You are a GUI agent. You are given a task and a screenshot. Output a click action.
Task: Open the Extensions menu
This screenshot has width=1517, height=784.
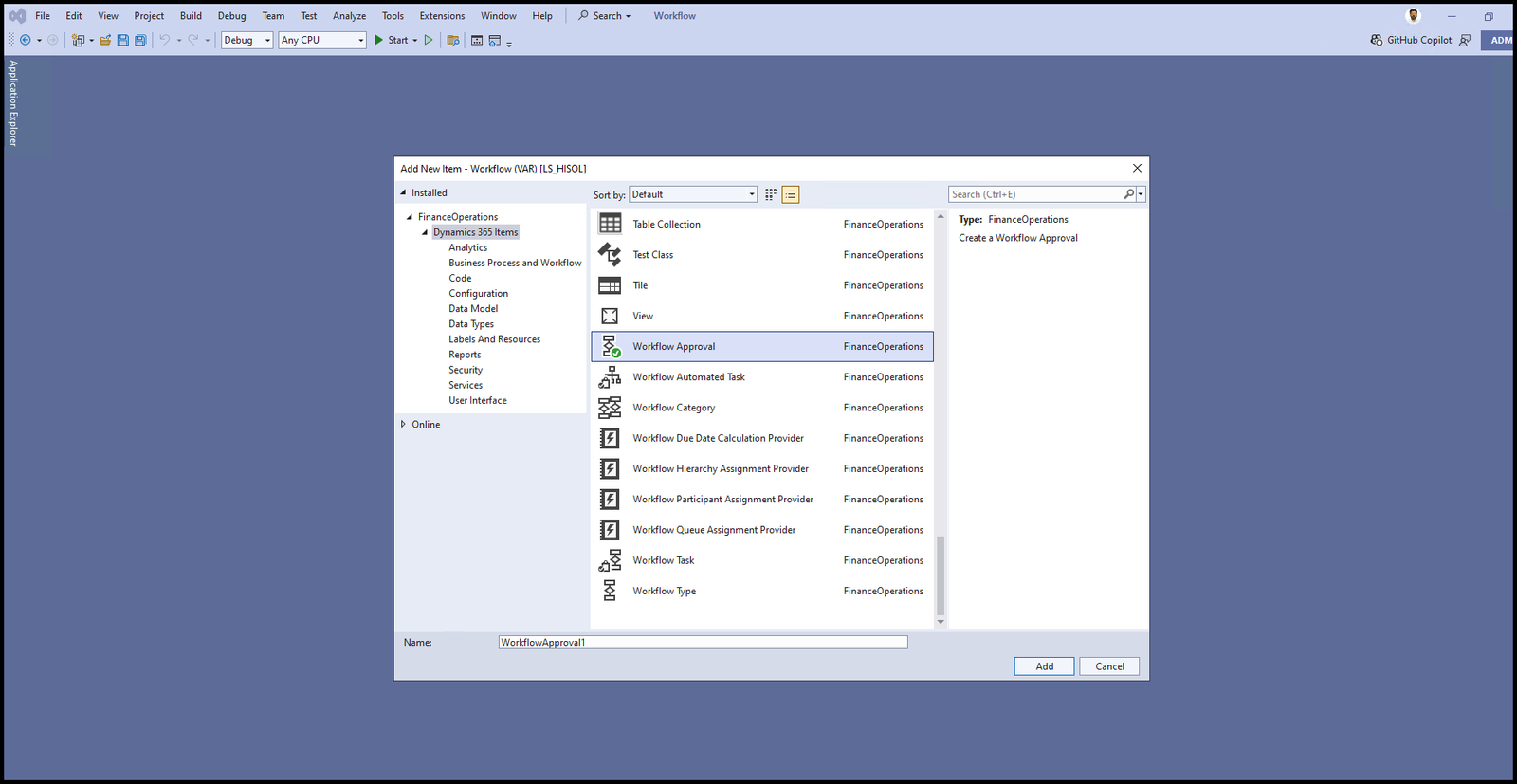442,15
